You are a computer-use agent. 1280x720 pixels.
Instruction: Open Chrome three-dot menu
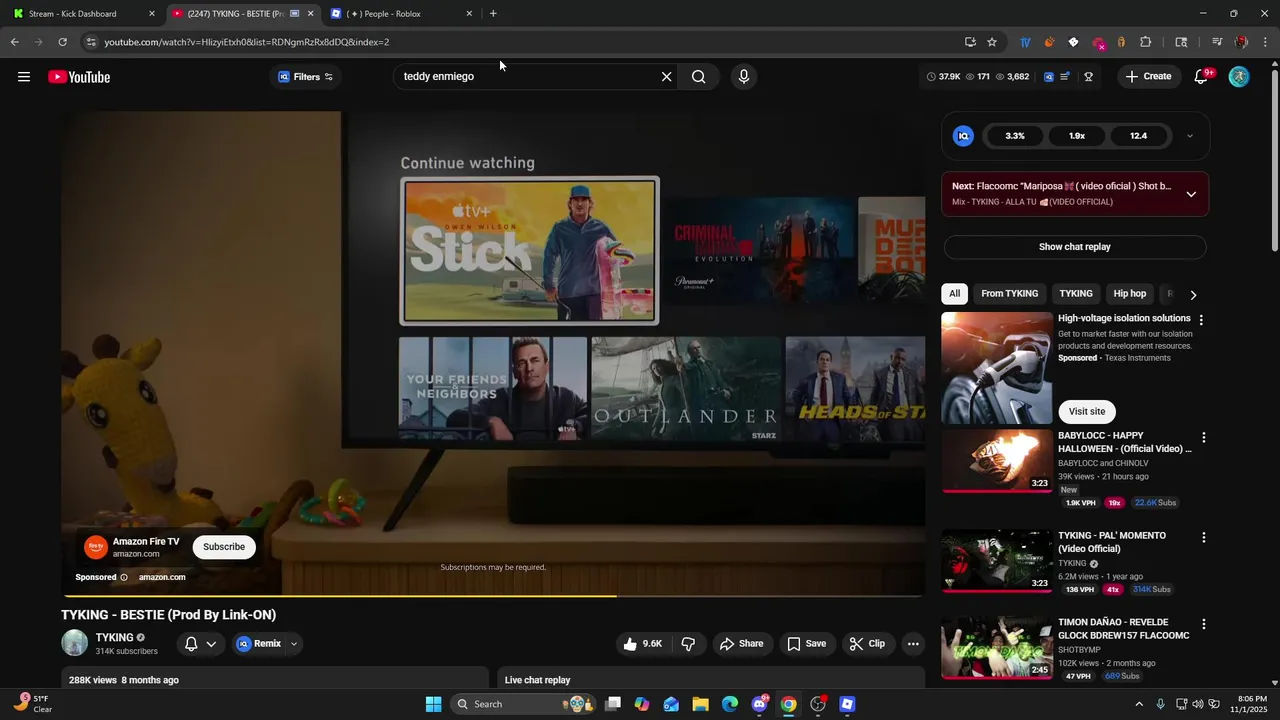pyautogui.click(x=1266, y=42)
